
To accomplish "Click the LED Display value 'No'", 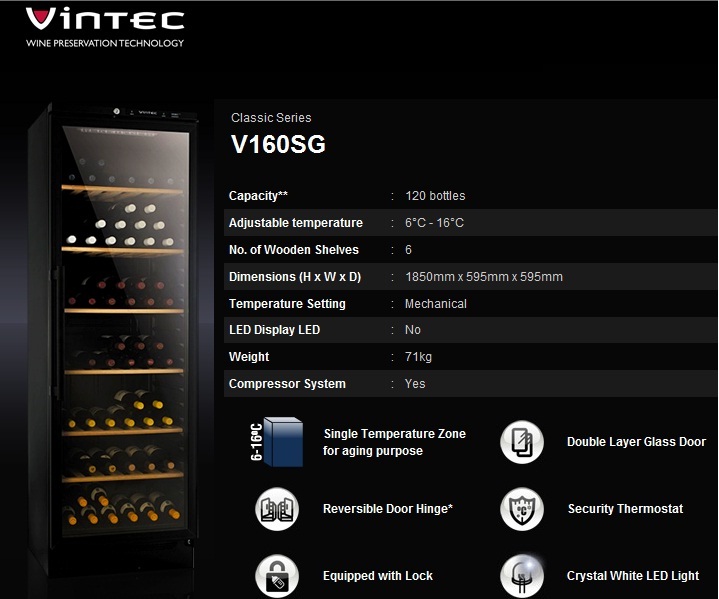I will coord(413,330).
